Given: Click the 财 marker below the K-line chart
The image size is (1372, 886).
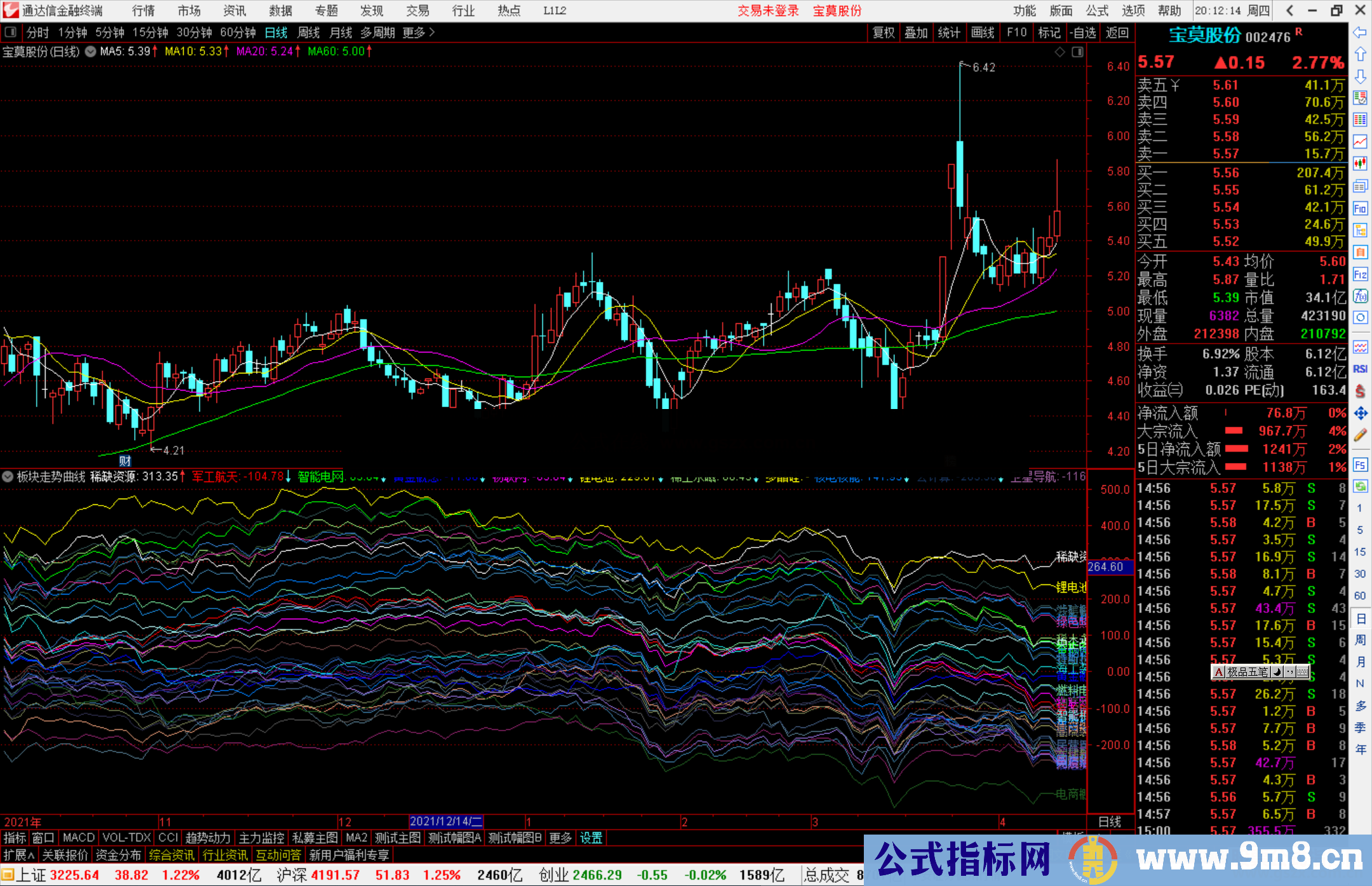Looking at the screenshot, I should [124, 461].
